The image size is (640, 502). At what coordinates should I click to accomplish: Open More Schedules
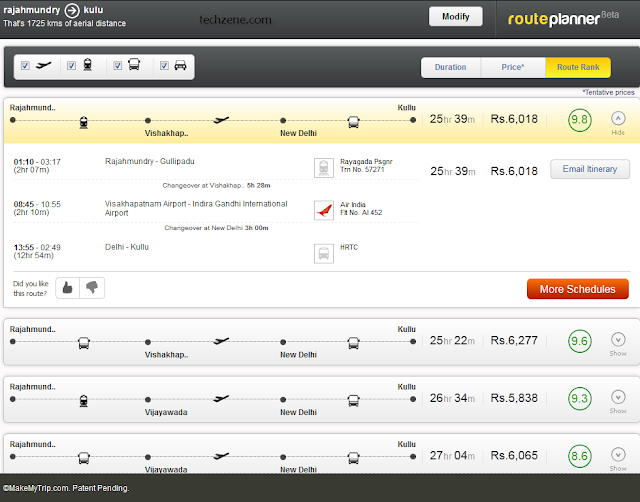[578, 289]
